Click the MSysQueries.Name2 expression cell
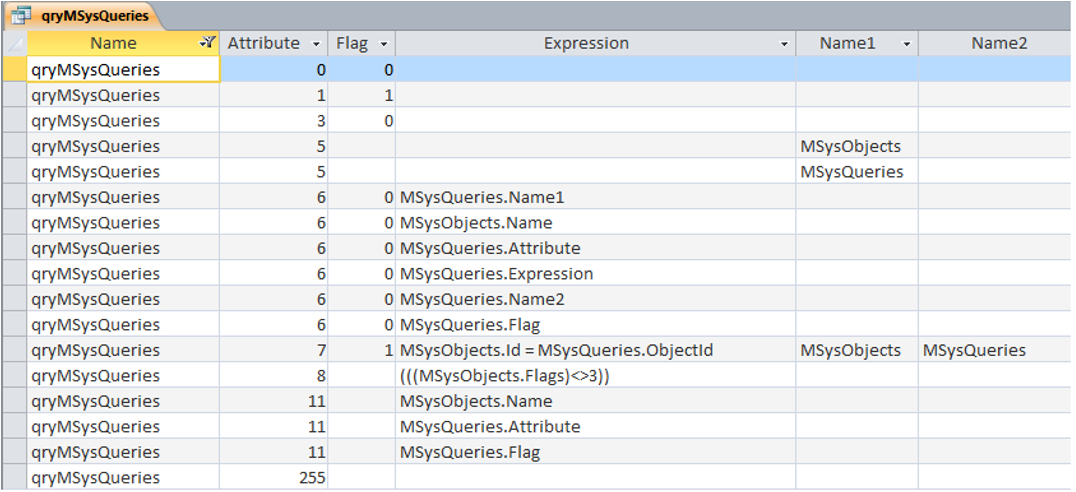This screenshot has width=1076, height=492. click(x=596, y=299)
